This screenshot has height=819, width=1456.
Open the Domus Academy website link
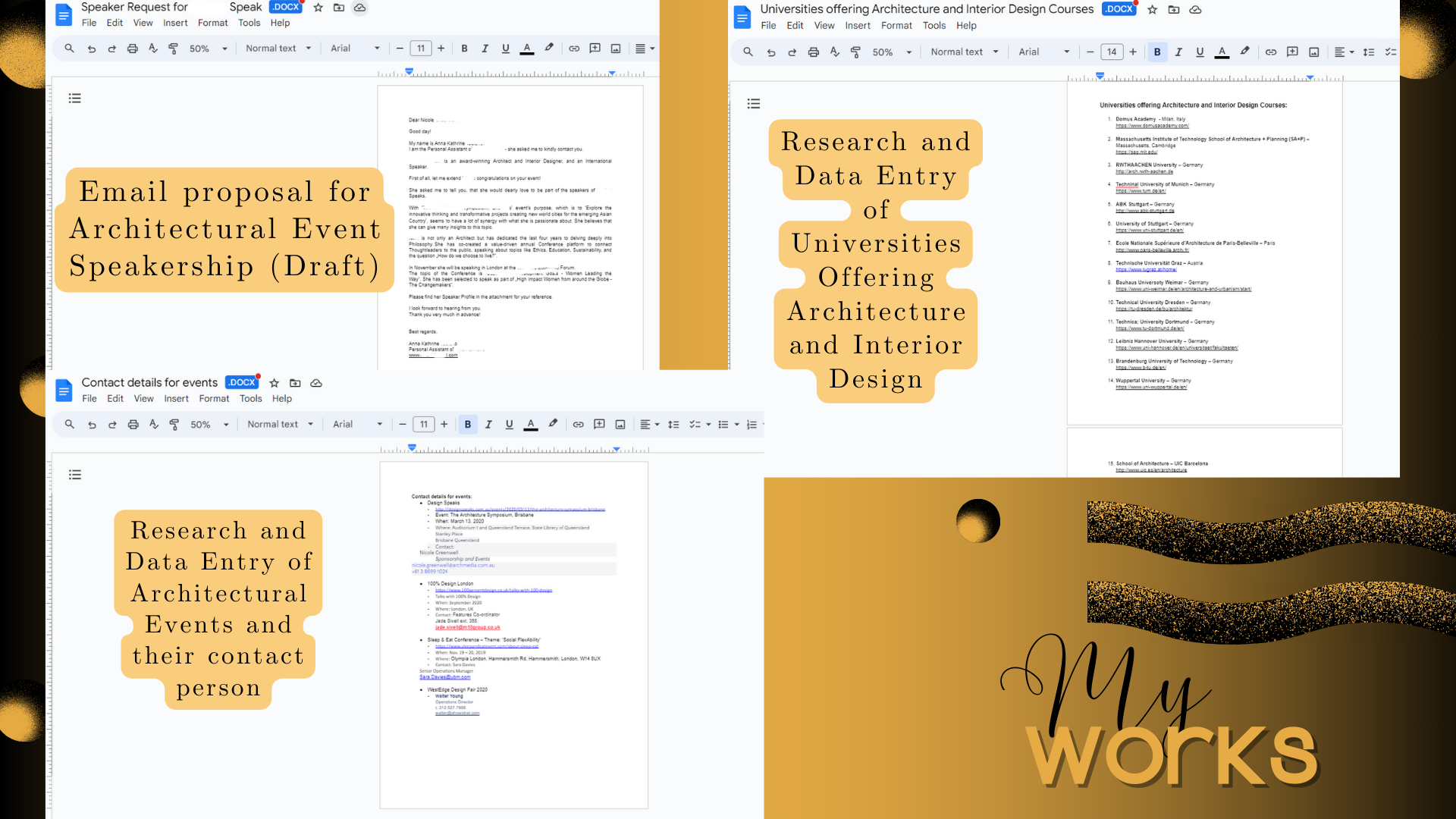1152,126
